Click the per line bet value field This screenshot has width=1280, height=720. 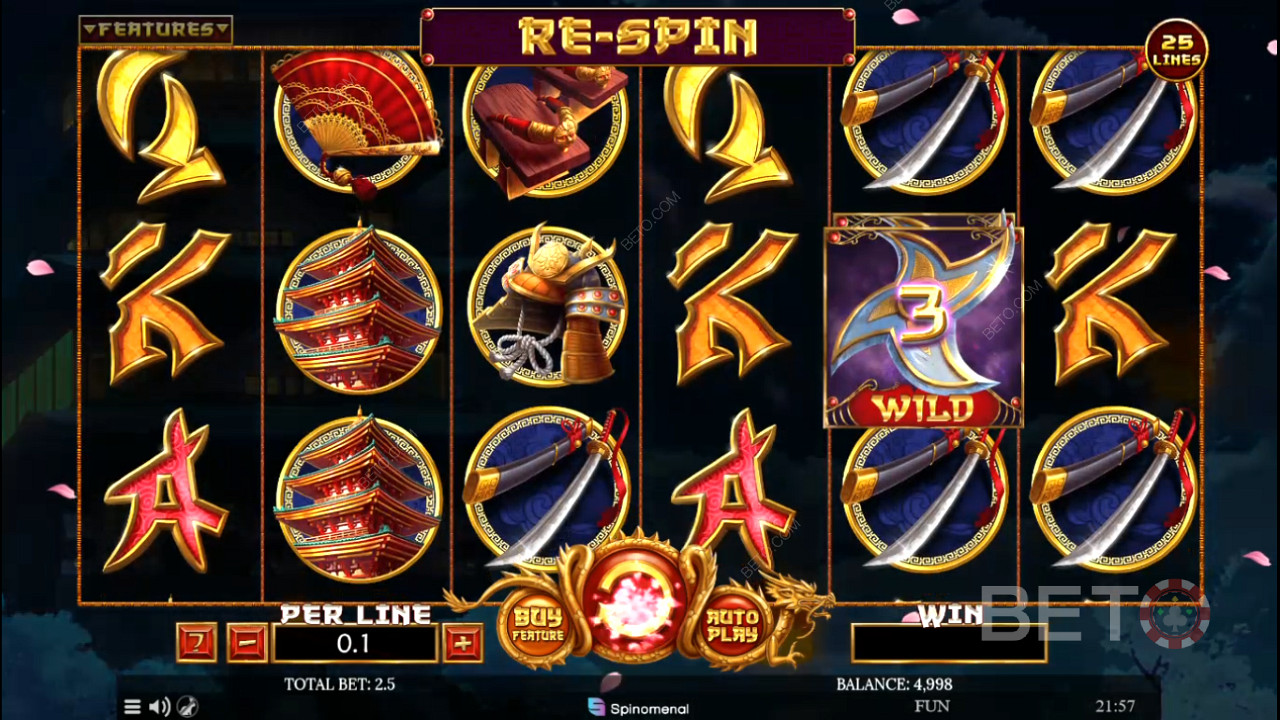coord(354,644)
